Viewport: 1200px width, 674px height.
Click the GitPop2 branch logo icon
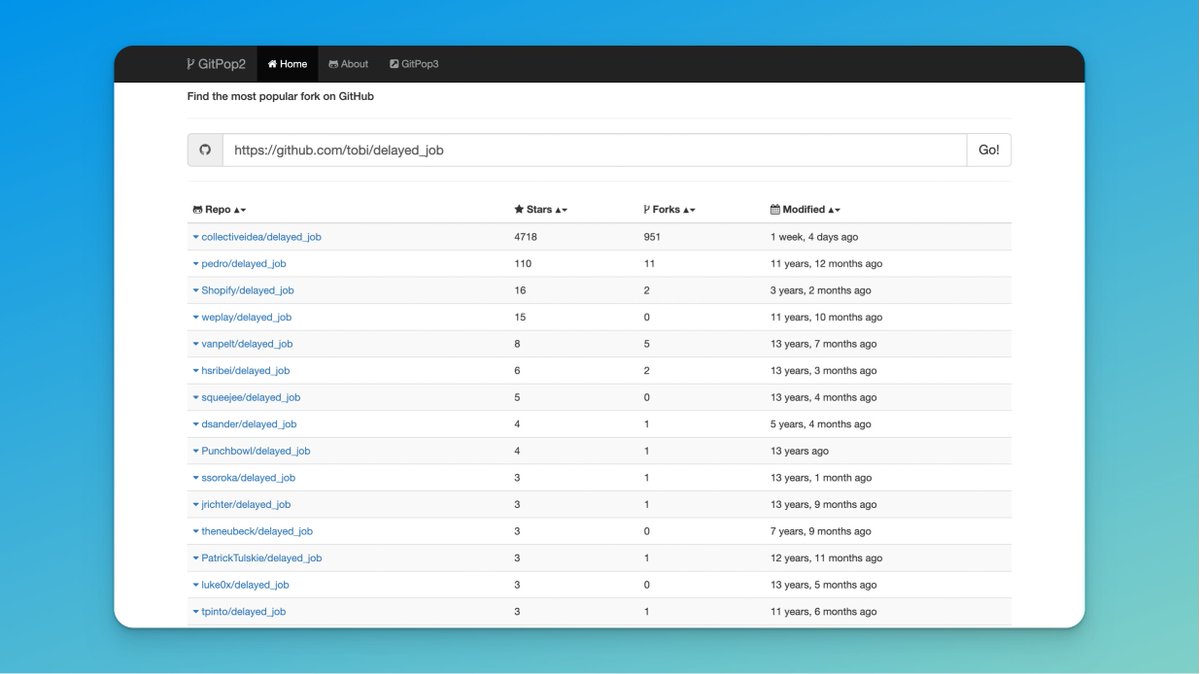[191, 64]
